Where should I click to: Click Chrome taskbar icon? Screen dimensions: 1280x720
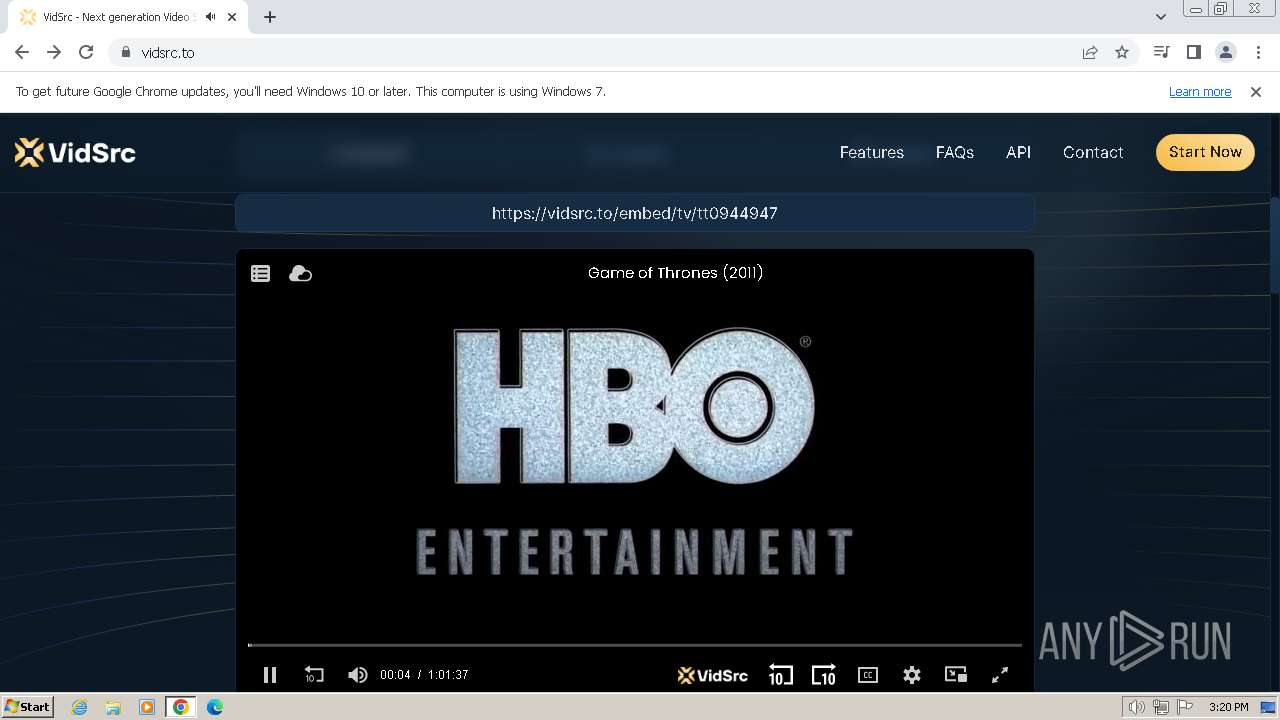point(181,707)
